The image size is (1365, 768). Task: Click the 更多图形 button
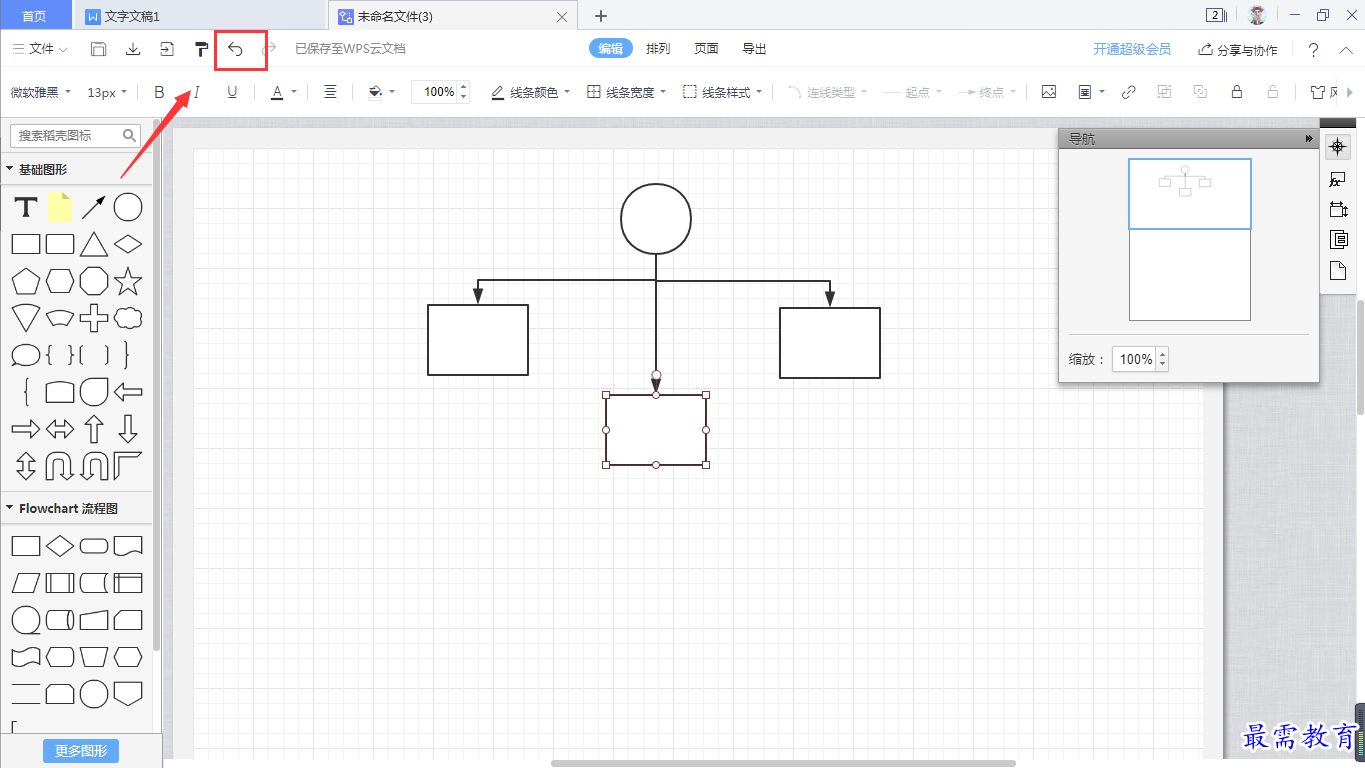81,751
